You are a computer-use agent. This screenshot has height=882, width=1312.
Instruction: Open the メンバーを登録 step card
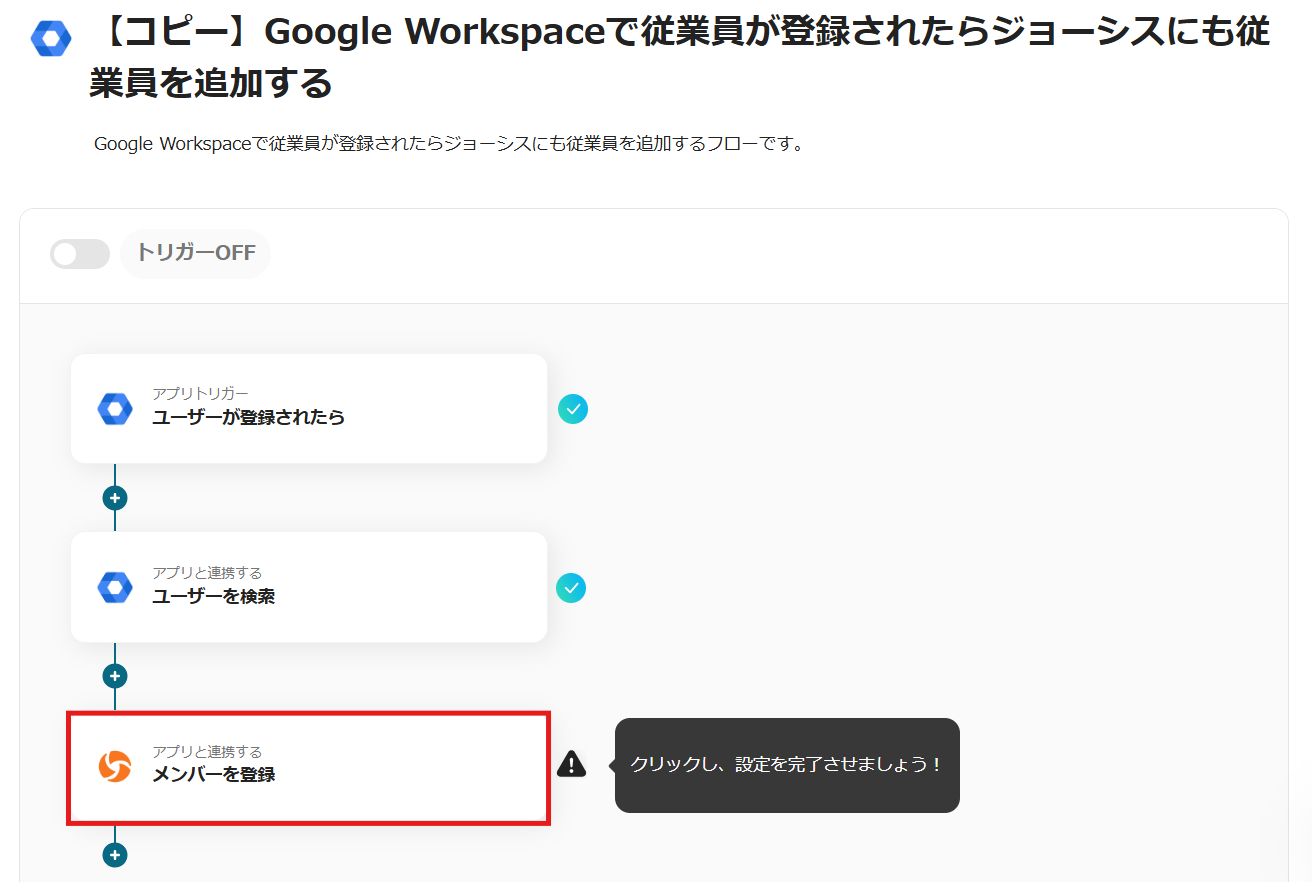tap(309, 767)
